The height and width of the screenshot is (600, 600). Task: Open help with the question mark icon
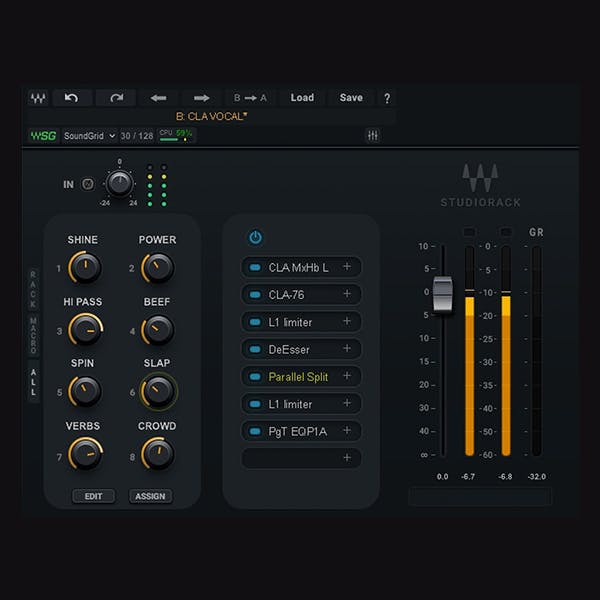(387, 98)
